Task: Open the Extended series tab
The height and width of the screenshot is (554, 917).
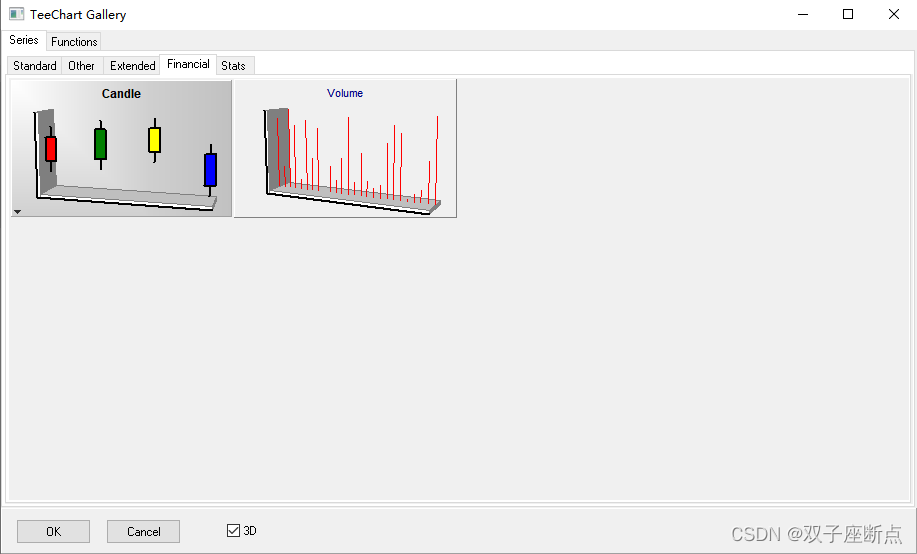Action: tap(132, 66)
